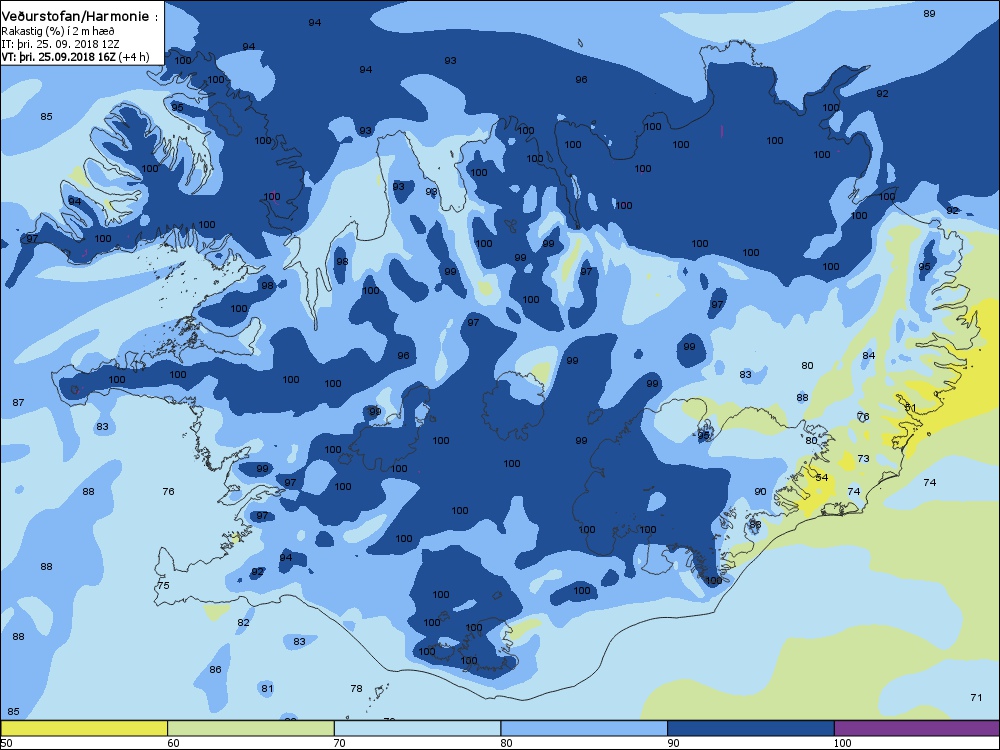Click the humidity value '89' on the map

pyautogui.click(x=929, y=13)
